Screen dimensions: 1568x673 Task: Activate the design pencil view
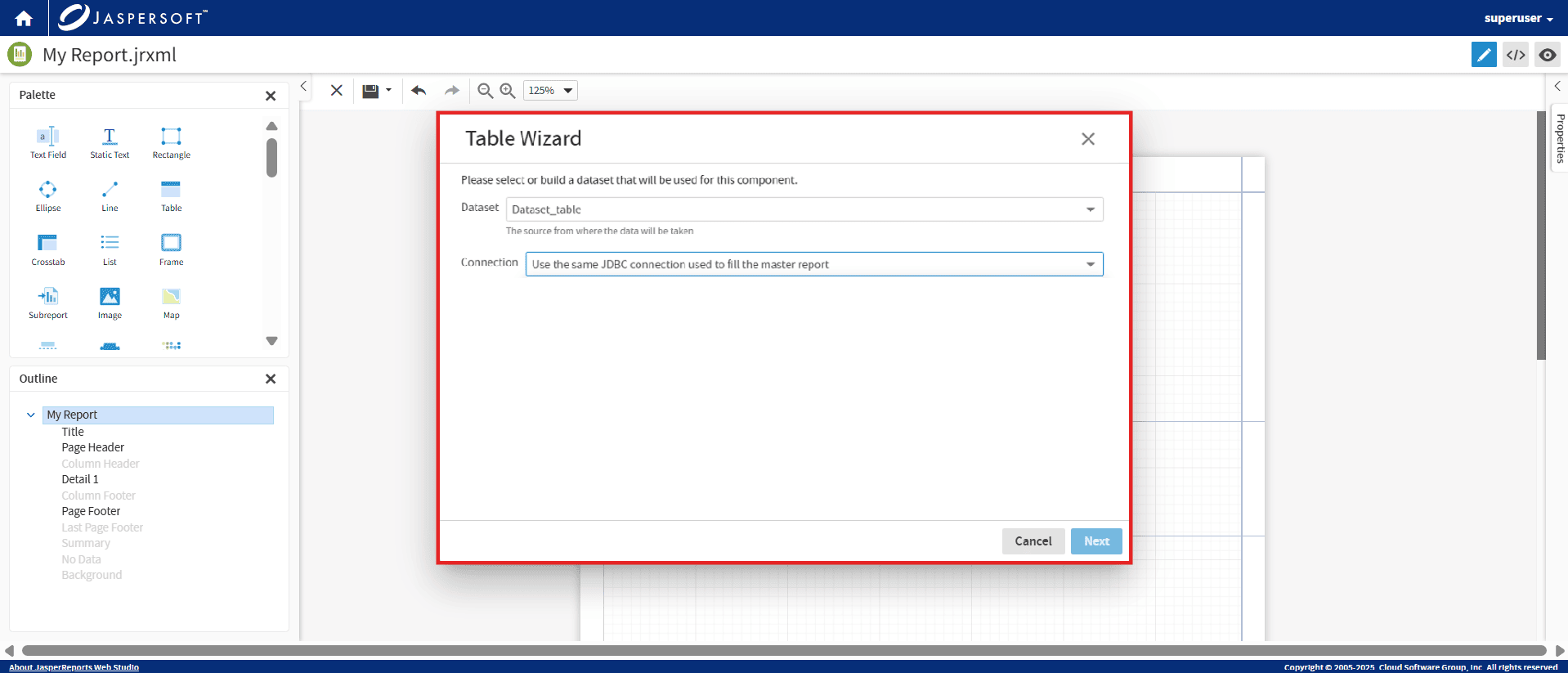(1484, 55)
